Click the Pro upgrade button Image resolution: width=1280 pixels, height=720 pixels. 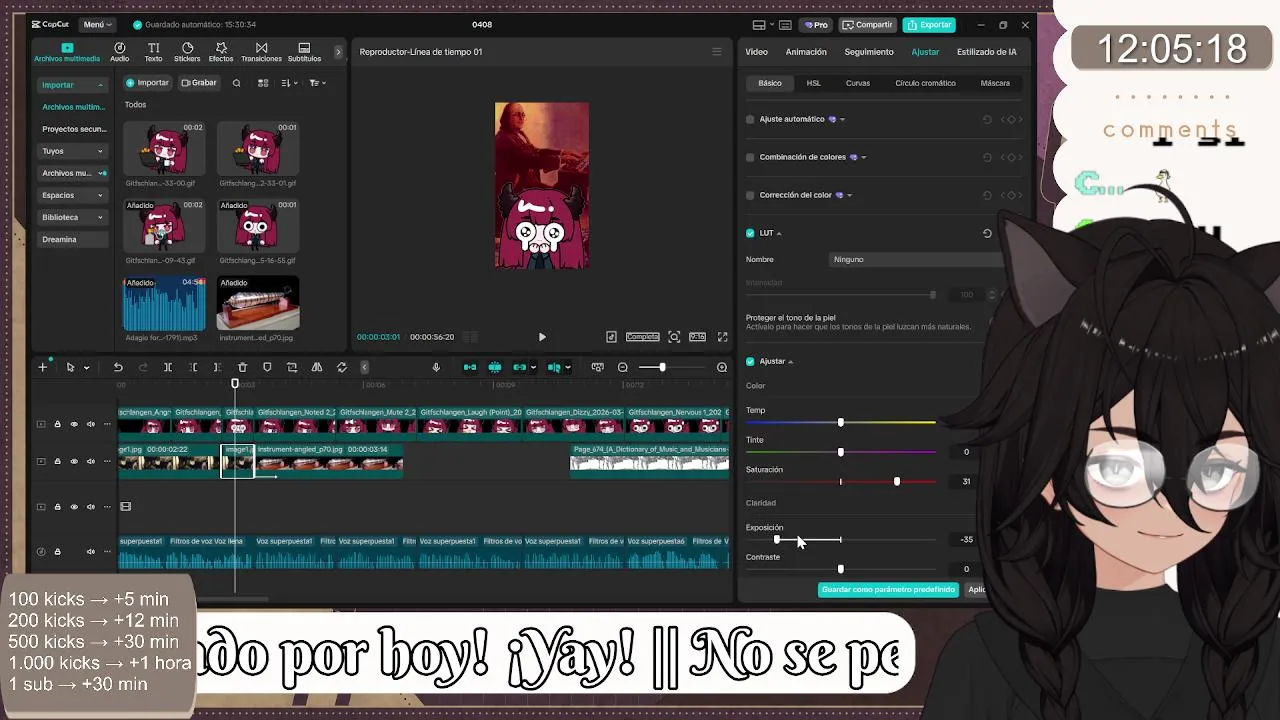click(816, 24)
